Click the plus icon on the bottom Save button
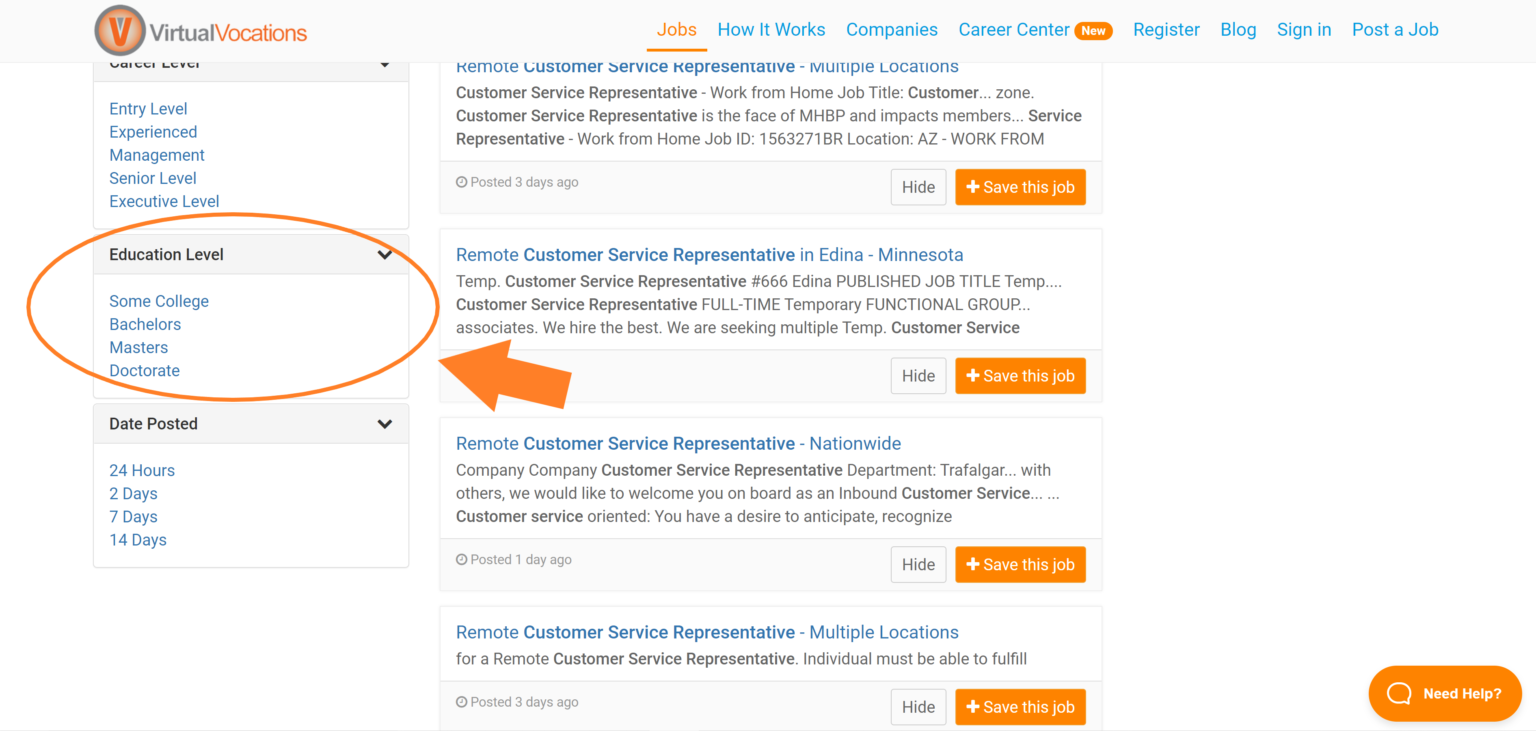The height and width of the screenshot is (731, 1536). pyautogui.click(x=973, y=706)
